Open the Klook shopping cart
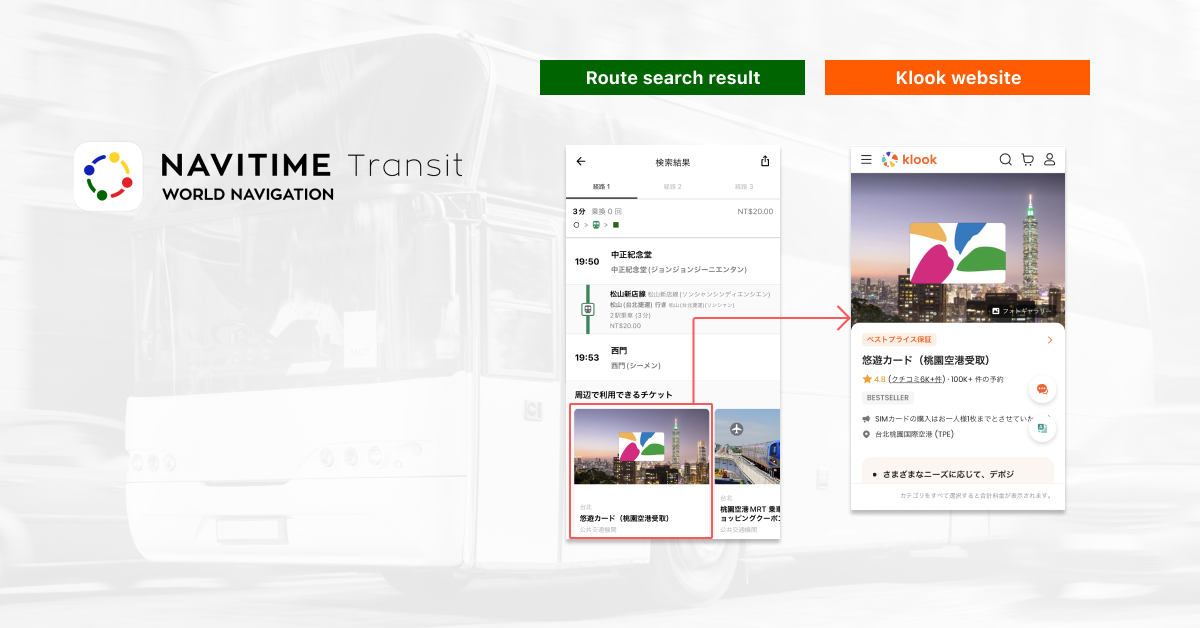Viewport: 1200px width, 628px height. pos(1028,159)
